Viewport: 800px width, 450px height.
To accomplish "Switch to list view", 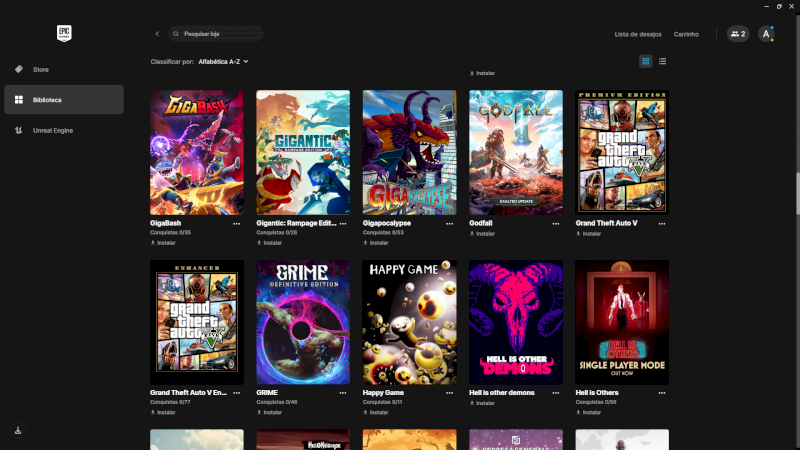I will 662,61.
